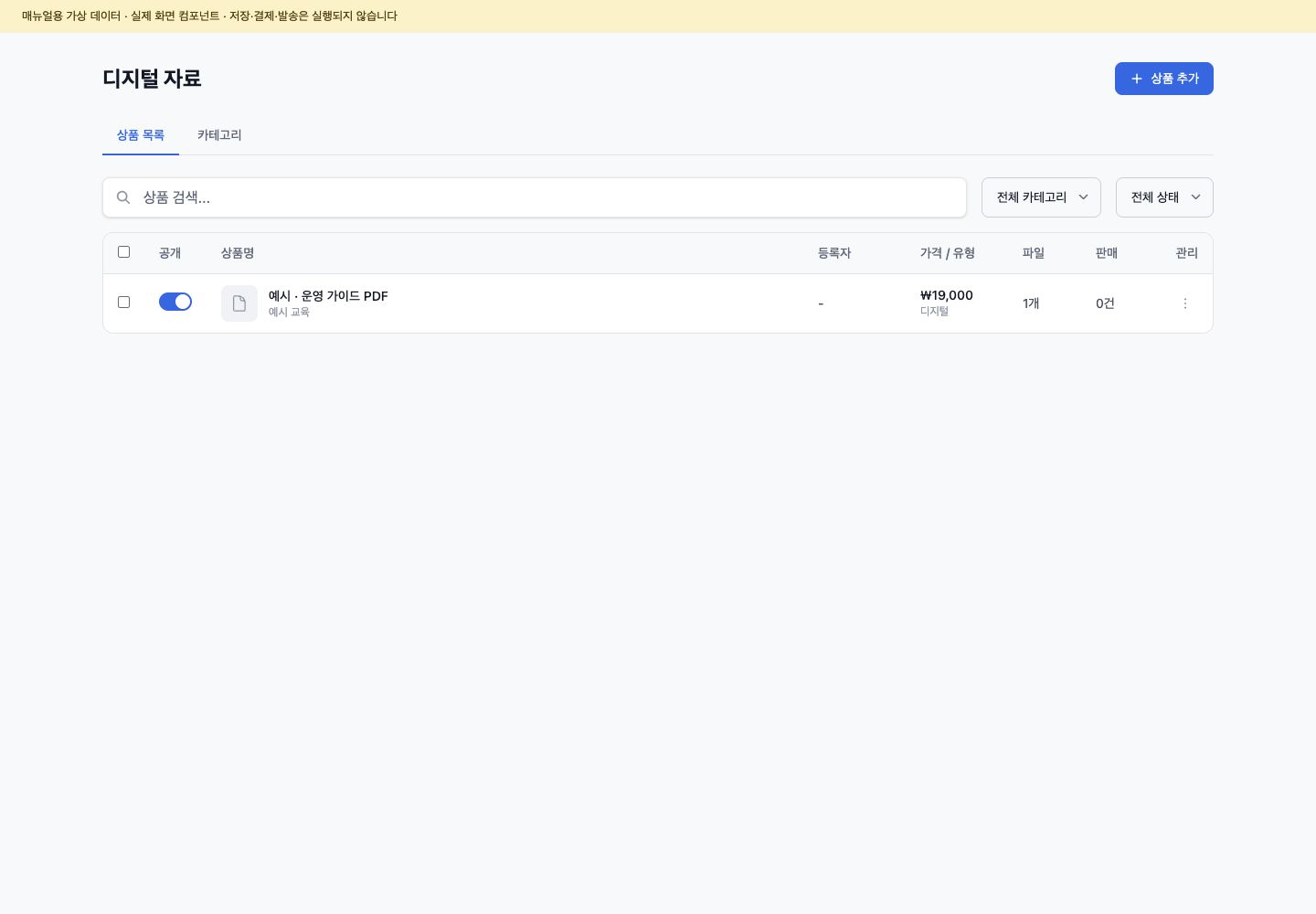The width and height of the screenshot is (1316, 914).
Task: Toggle 공개 switch for 운영 가이드 PDF
Action: pyautogui.click(x=175, y=302)
